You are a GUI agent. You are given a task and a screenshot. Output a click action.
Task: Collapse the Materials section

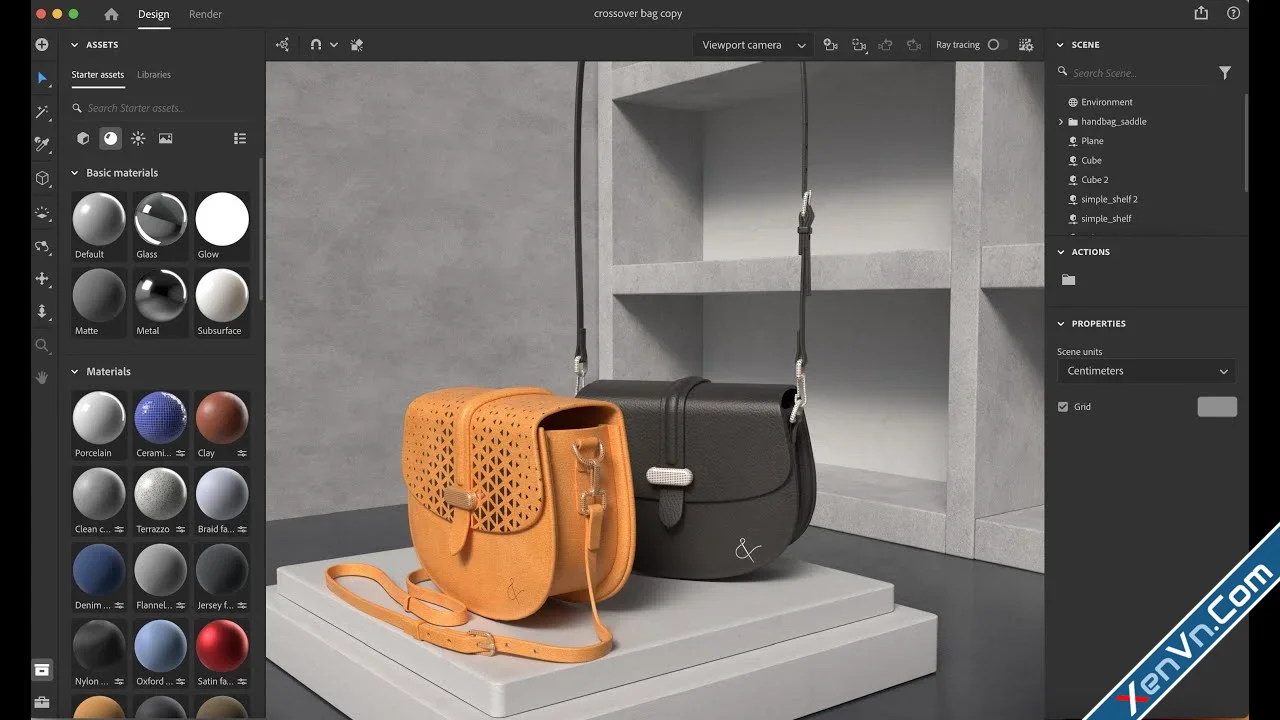click(x=74, y=372)
